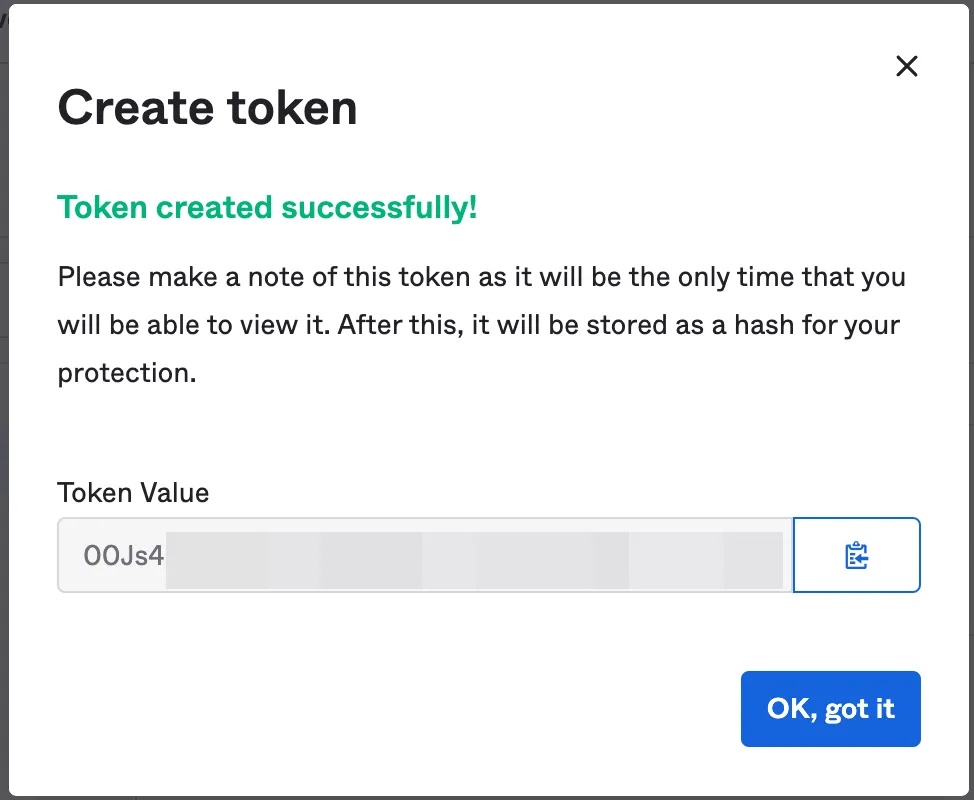This screenshot has width=974, height=800.
Task: Click the green "Token created successfully!" message
Action: click(x=267, y=208)
